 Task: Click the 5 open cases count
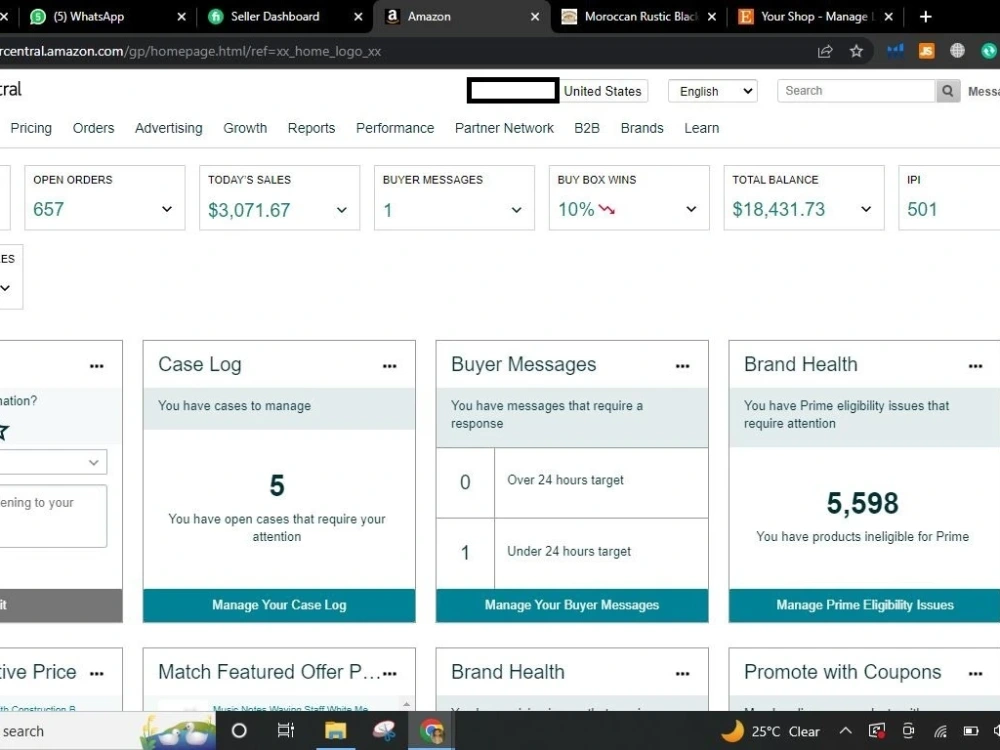277,485
